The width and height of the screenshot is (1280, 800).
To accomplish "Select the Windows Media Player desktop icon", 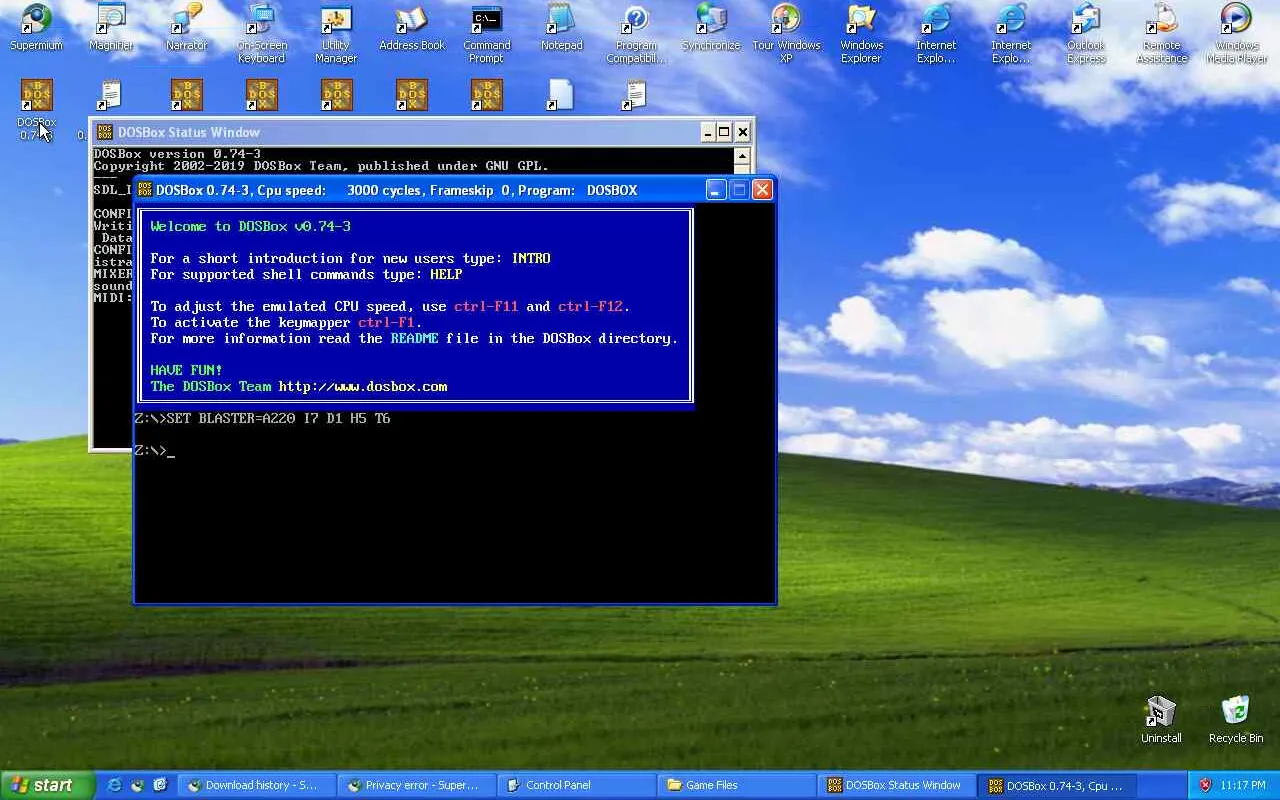I will (x=1236, y=34).
